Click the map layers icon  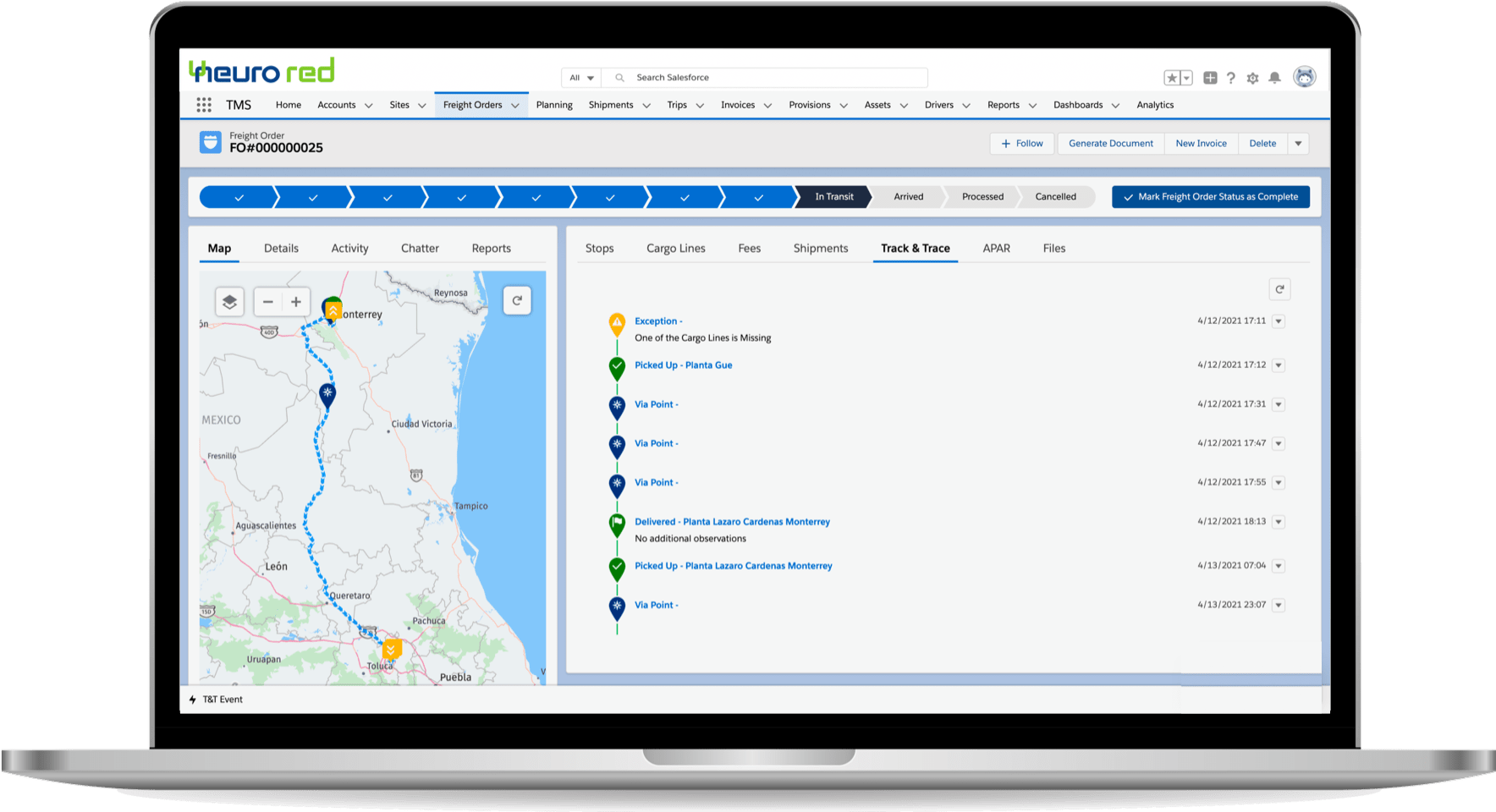[229, 302]
